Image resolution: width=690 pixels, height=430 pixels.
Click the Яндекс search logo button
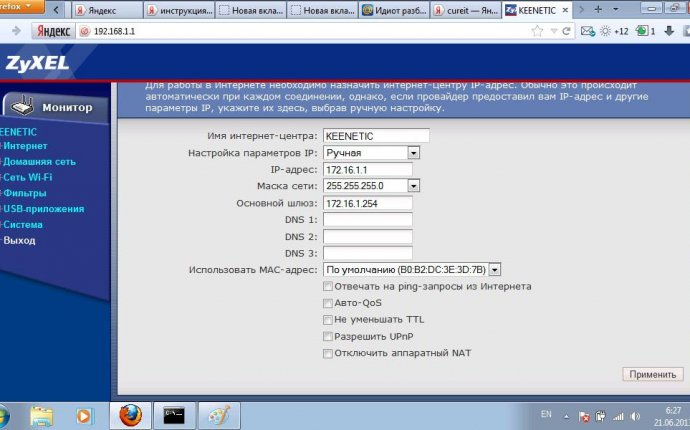[53, 31]
